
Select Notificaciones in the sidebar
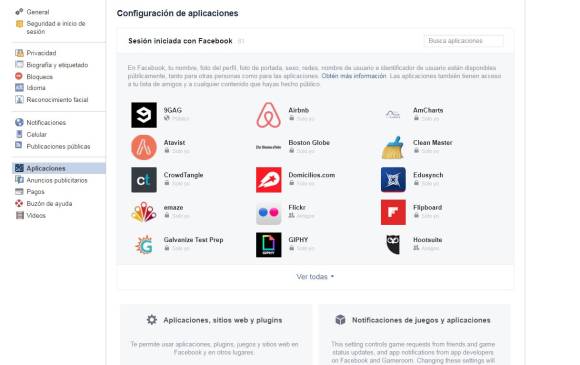[x=46, y=122]
